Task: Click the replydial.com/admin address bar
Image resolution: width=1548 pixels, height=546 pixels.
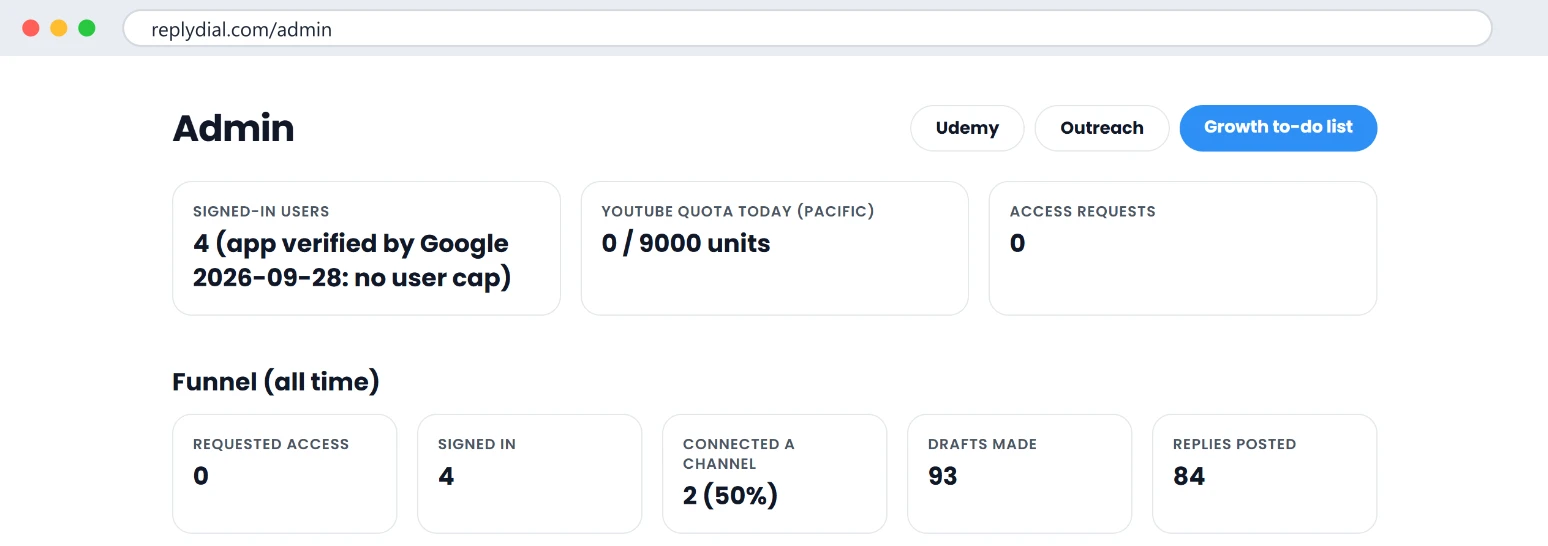Action: click(807, 29)
